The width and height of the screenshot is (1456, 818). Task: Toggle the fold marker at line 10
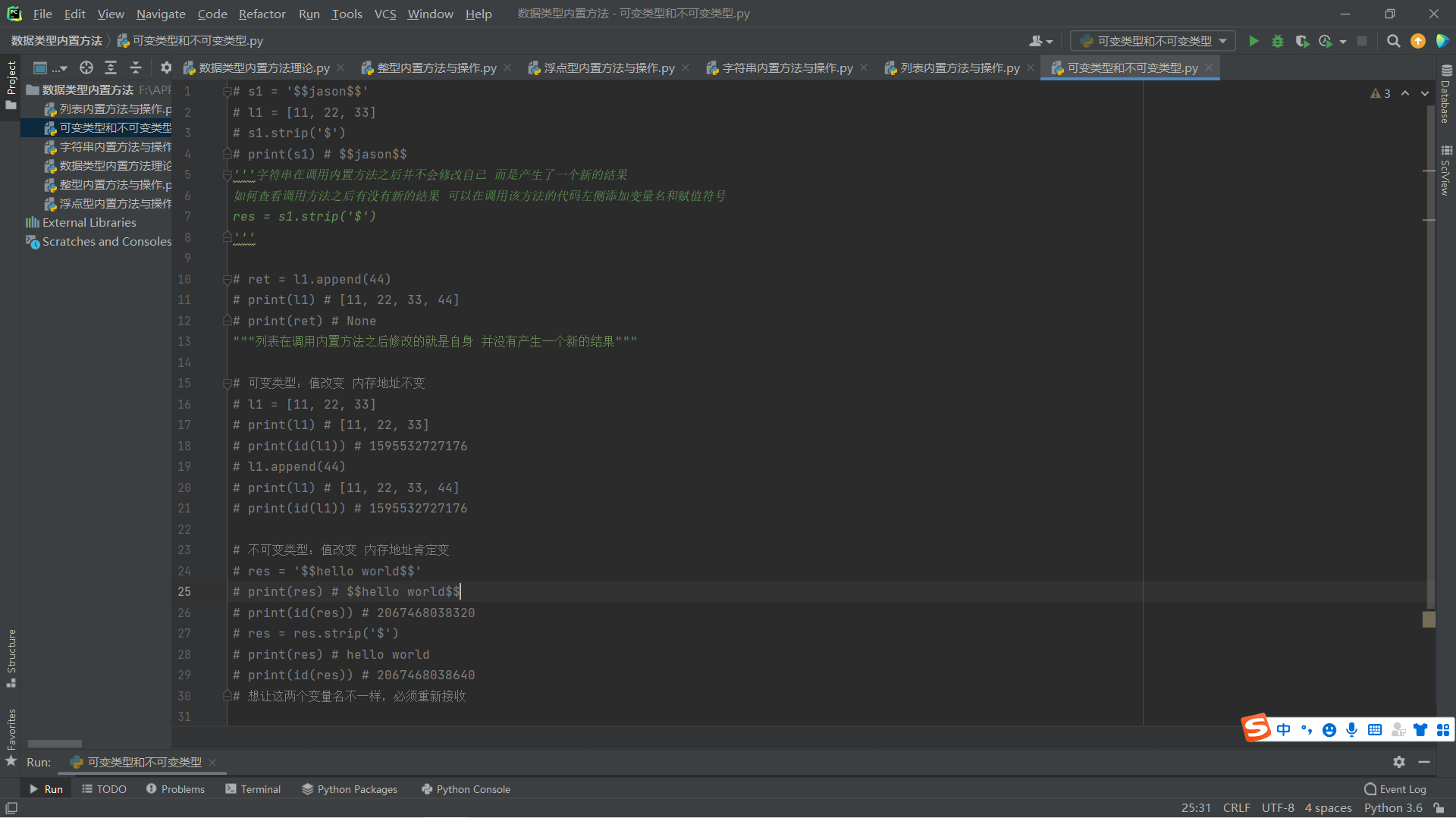[x=227, y=280]
